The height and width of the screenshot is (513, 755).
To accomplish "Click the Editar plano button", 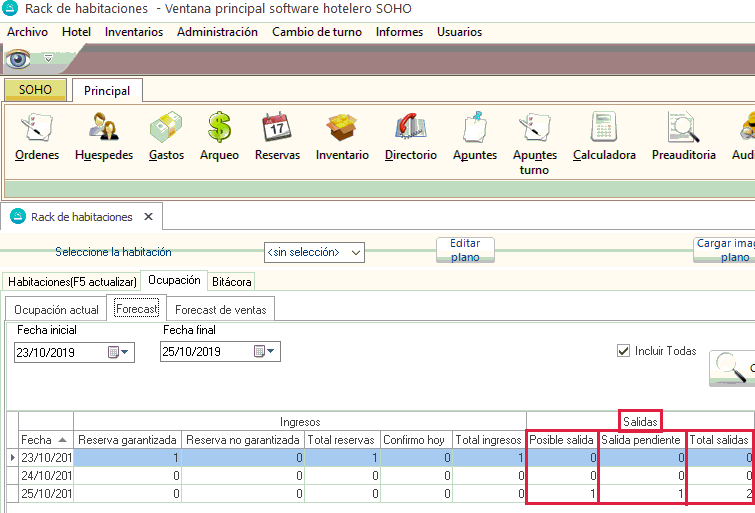I will pos(465,250).
